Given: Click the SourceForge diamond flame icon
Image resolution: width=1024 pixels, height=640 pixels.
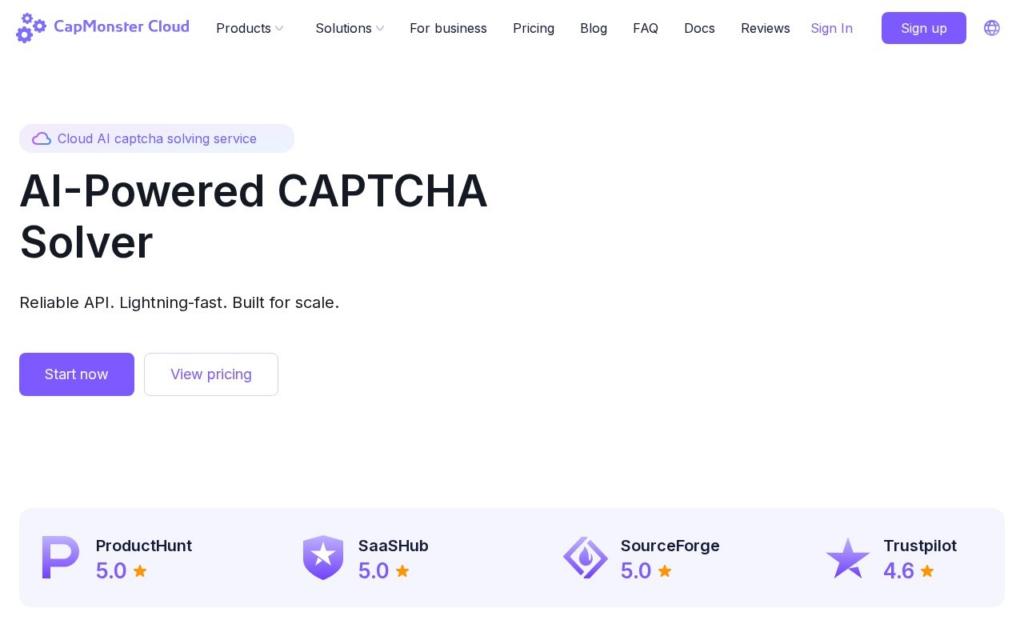Looking at the screenshot, I should (585, 558).
